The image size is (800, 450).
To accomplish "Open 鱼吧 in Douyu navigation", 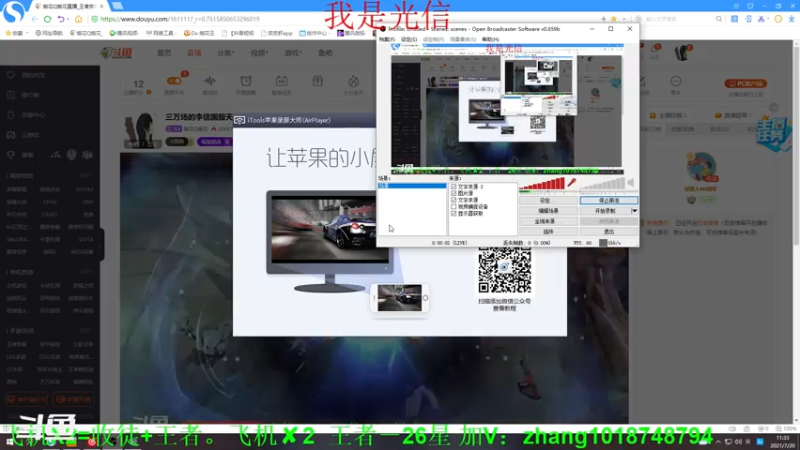I will (x=325, y=53).
